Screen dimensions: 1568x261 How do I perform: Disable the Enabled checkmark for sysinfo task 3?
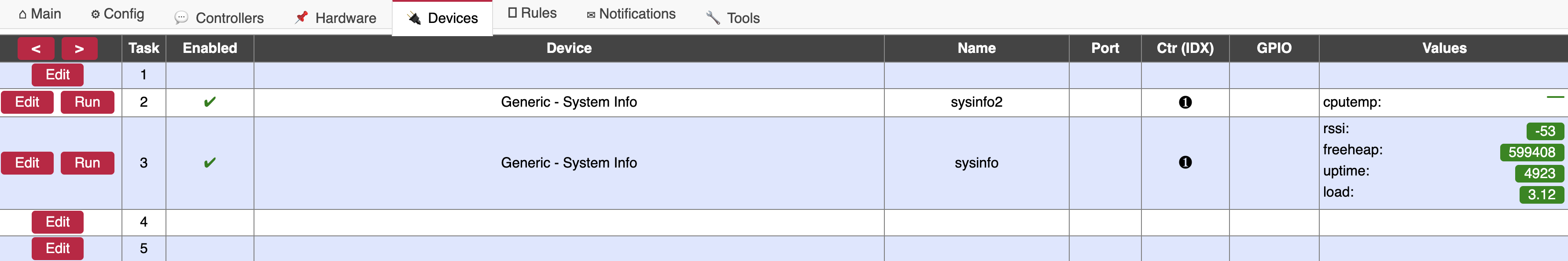(x=209, y=163)
